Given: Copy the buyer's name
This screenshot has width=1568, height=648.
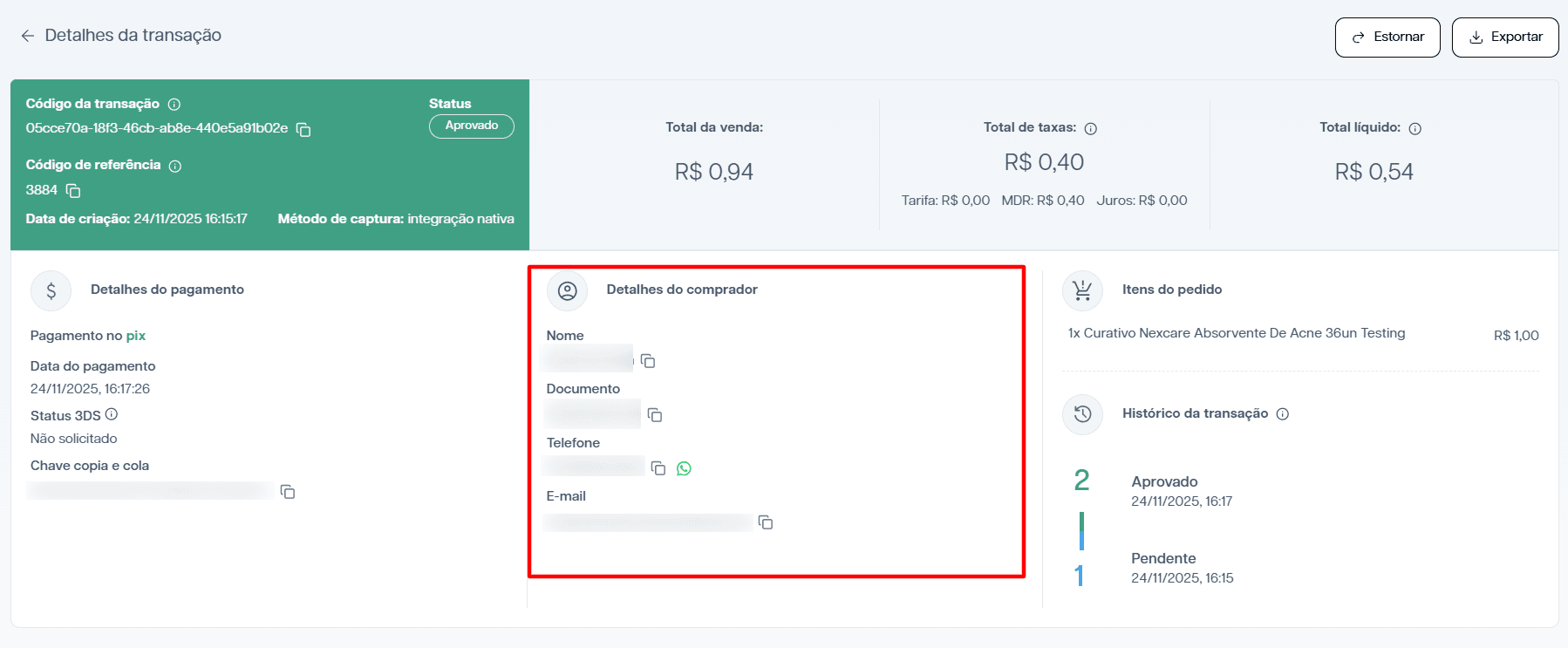Looking at the screenshot, I should point(648,360).
